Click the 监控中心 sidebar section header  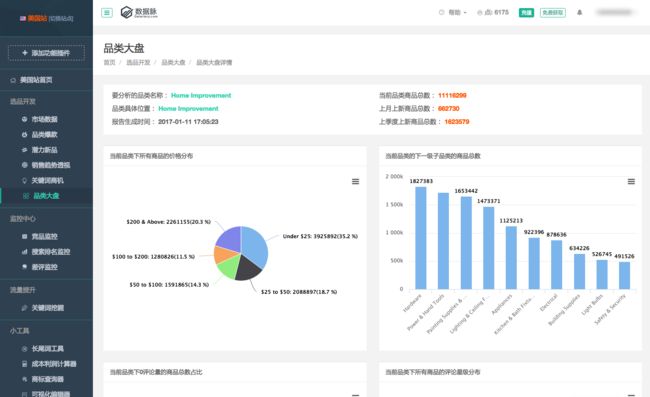[23, 218]
